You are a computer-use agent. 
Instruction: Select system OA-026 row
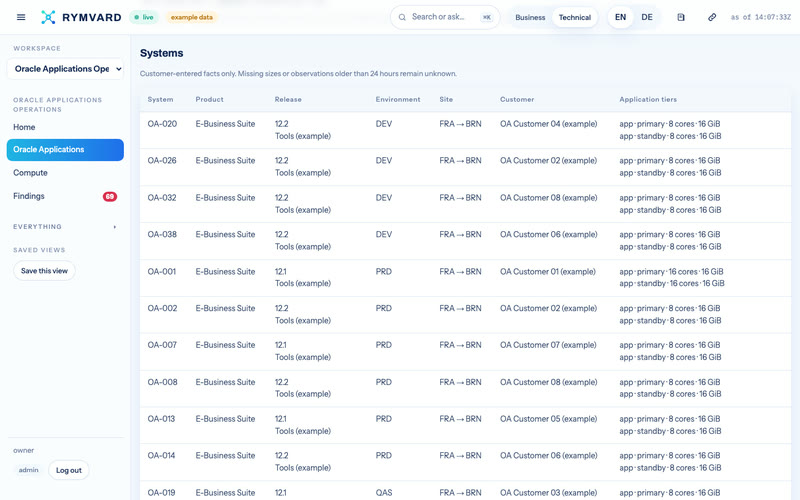pos(465,167)
